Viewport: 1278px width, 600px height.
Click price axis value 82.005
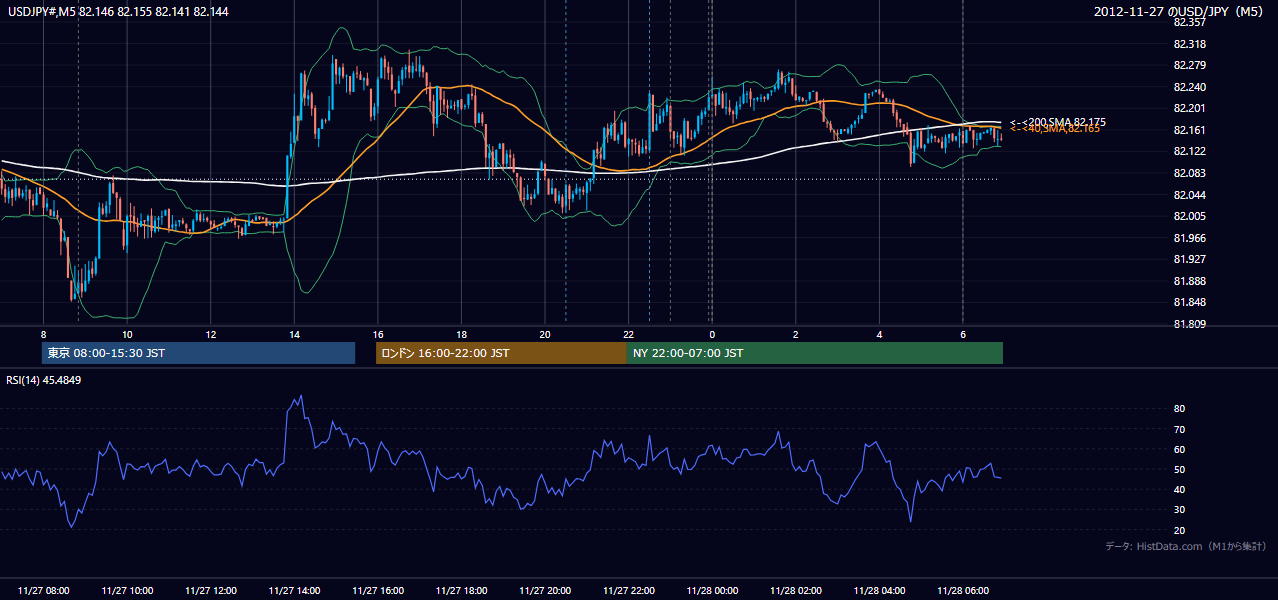[1190, 216]
